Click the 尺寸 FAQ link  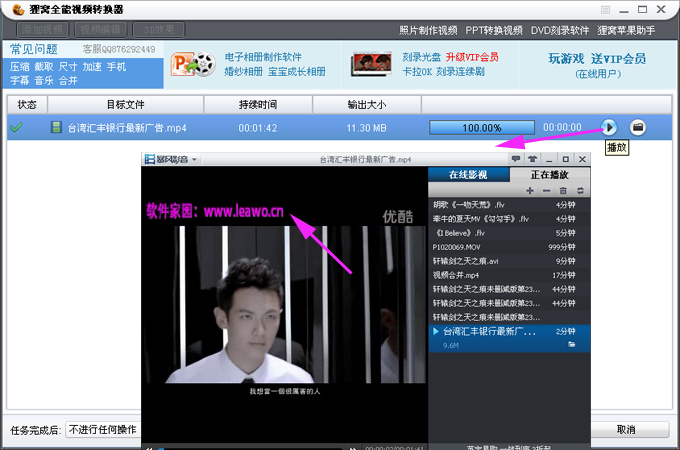[x=68, y=67]
